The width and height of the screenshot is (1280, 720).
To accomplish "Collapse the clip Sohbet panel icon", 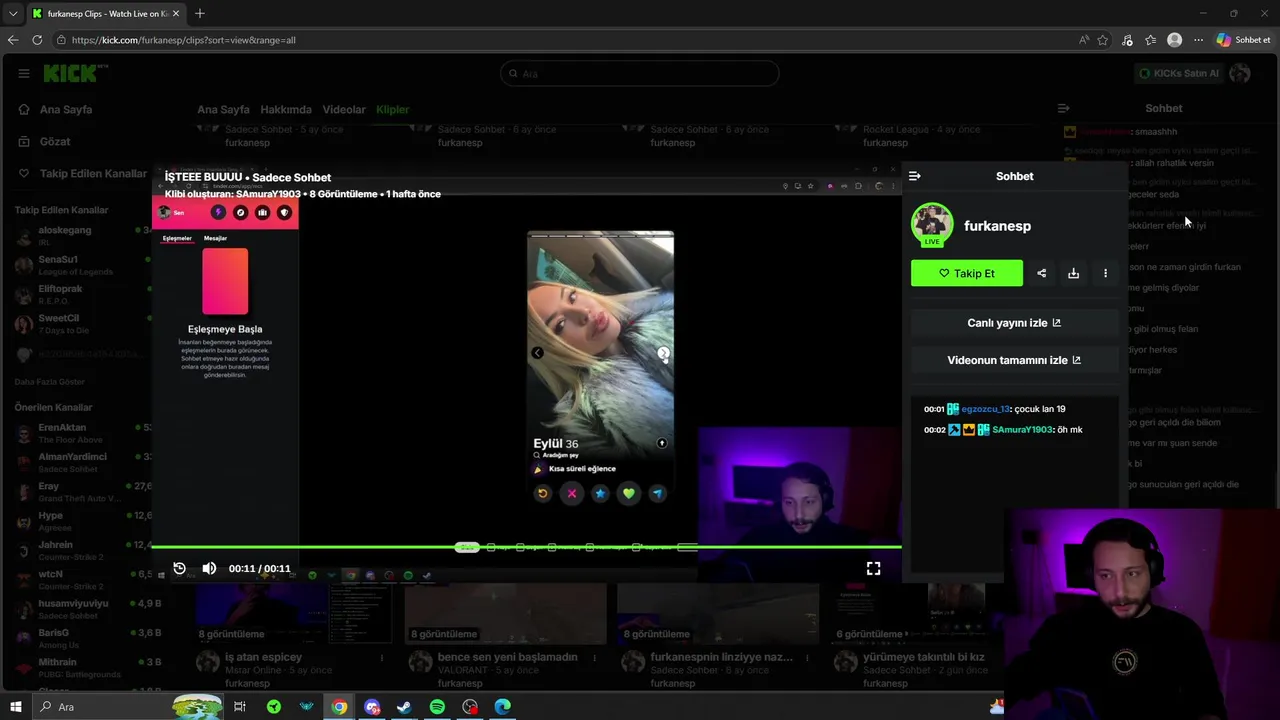I will (x=914, y=176).
